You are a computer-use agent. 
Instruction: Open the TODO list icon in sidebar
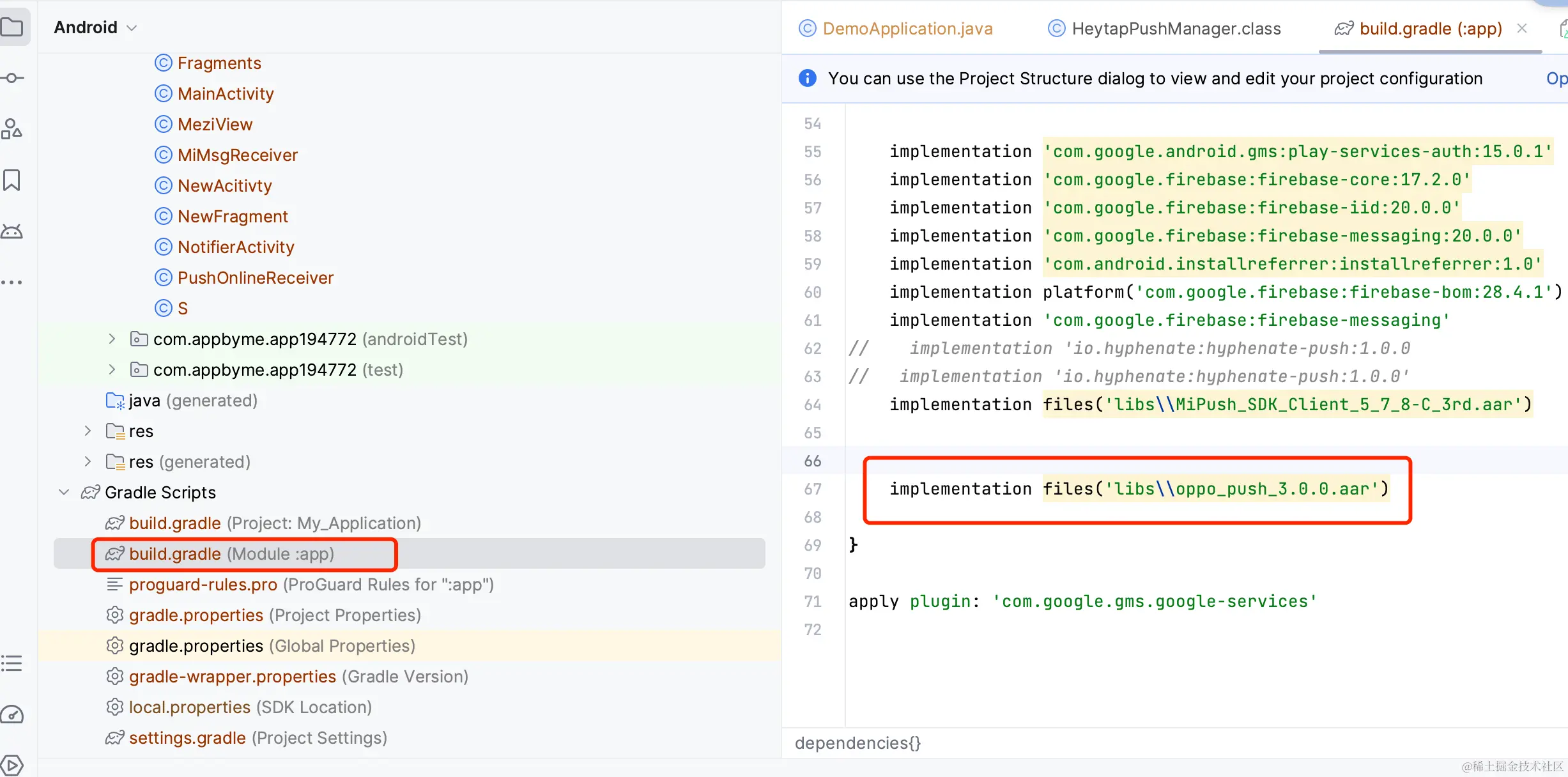(12, 663)
